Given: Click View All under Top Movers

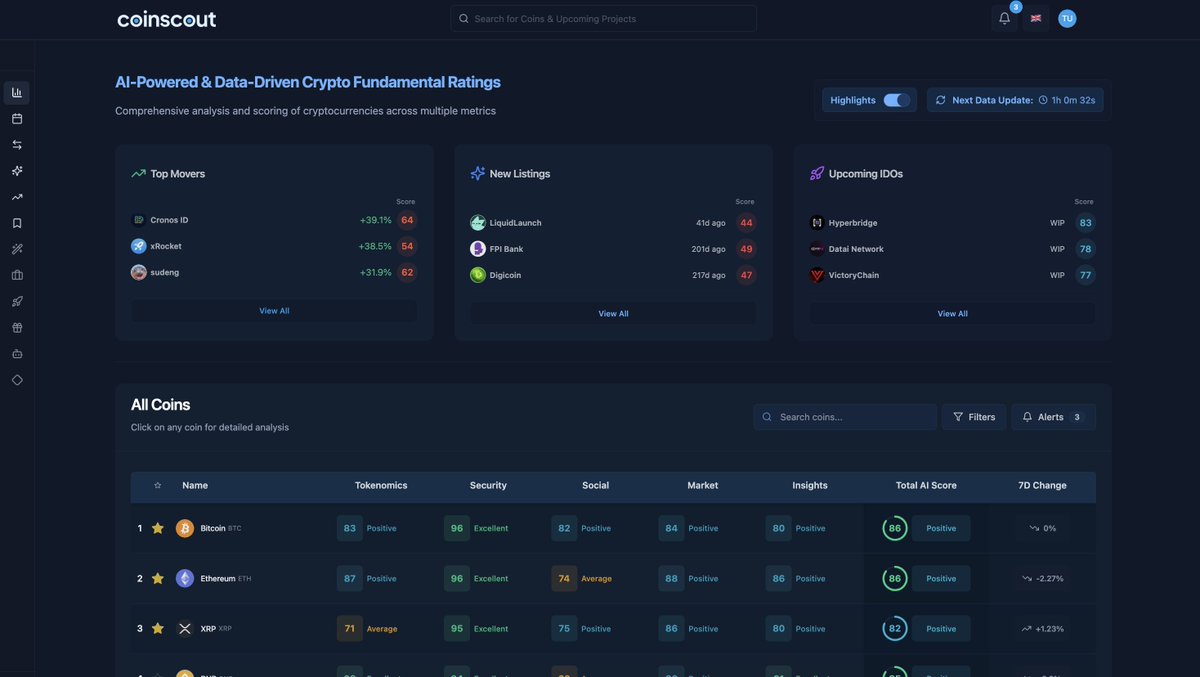Looking at the screenshot, I should tap(274, 308).
